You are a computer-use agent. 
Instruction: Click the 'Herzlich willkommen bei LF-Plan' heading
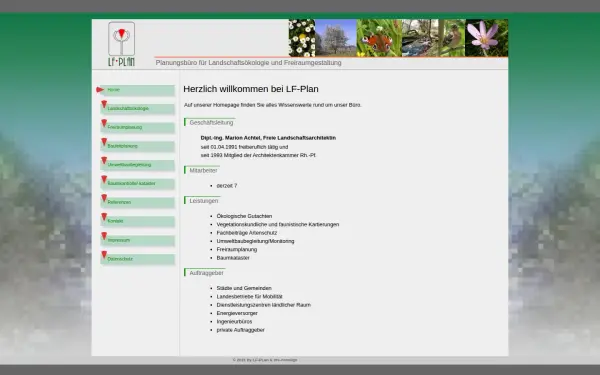tap(251, 89)
